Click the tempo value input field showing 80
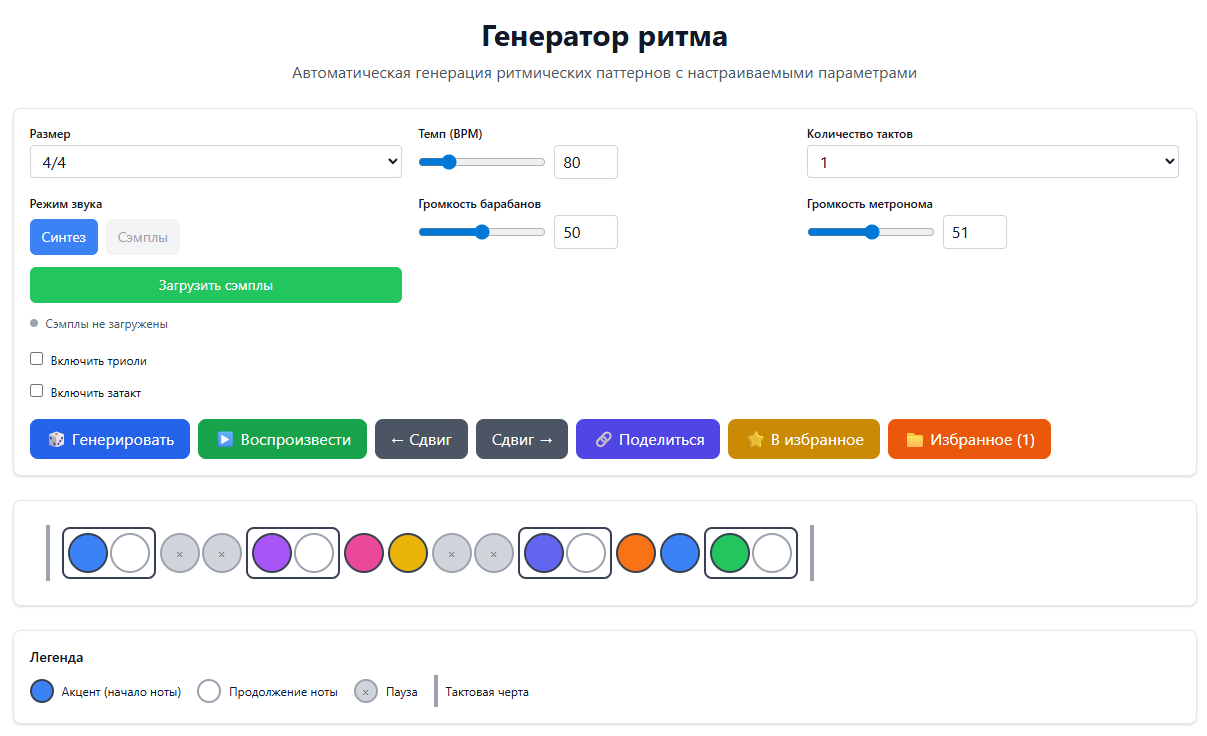 coord(585,161)
